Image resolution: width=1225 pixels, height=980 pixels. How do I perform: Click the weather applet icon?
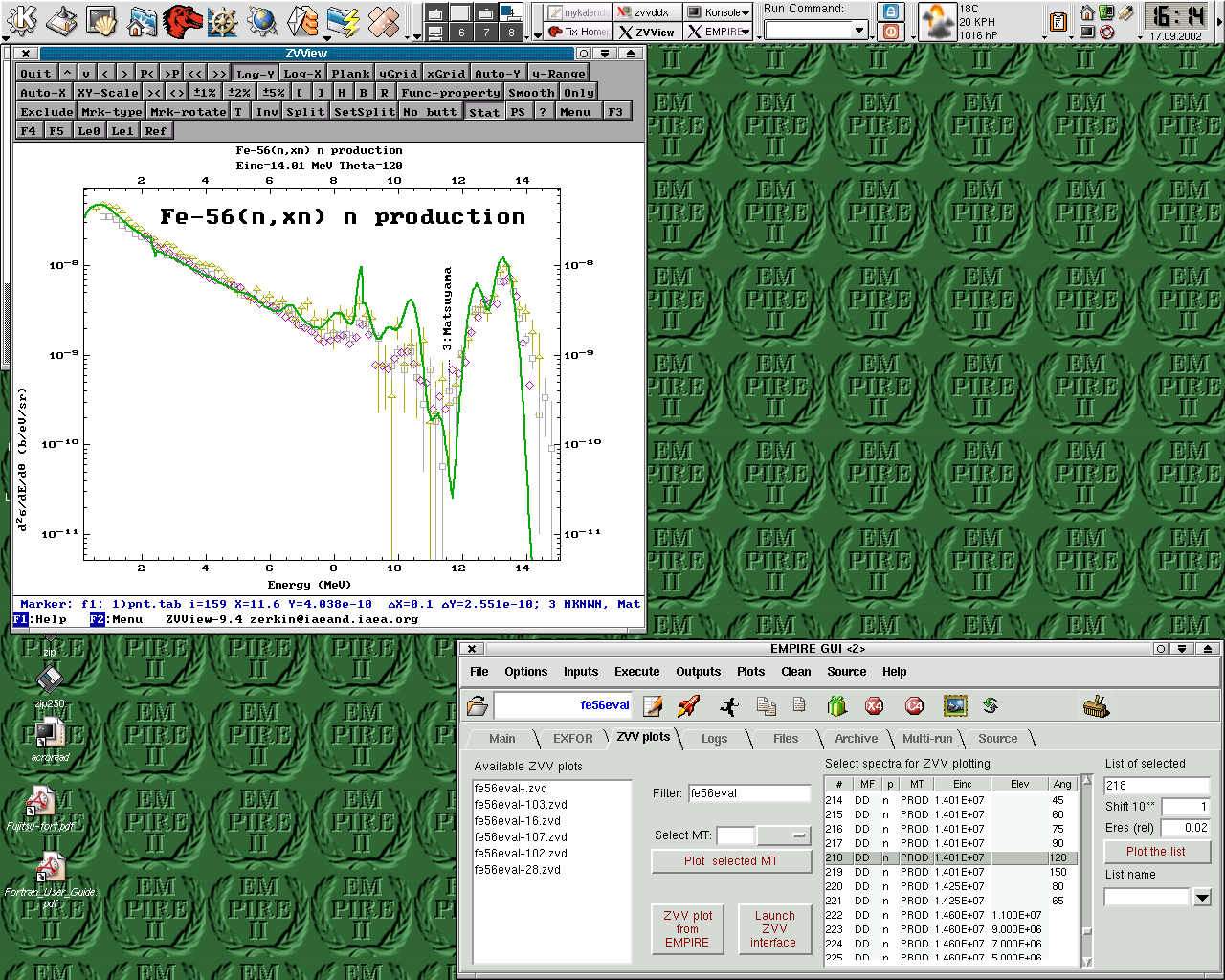point(937,21)
